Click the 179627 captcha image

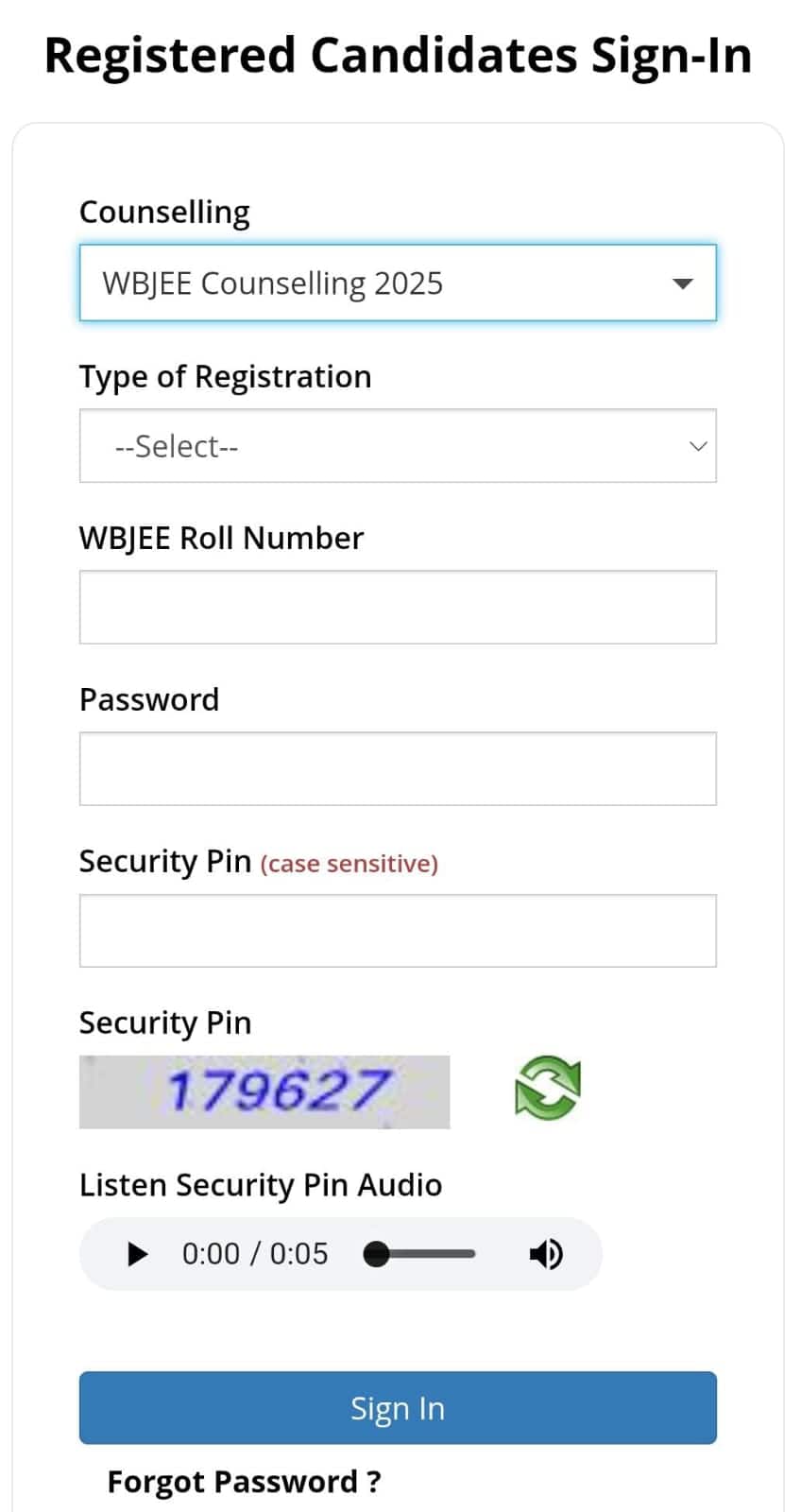pyautogui.click(x=264, y=1091)
